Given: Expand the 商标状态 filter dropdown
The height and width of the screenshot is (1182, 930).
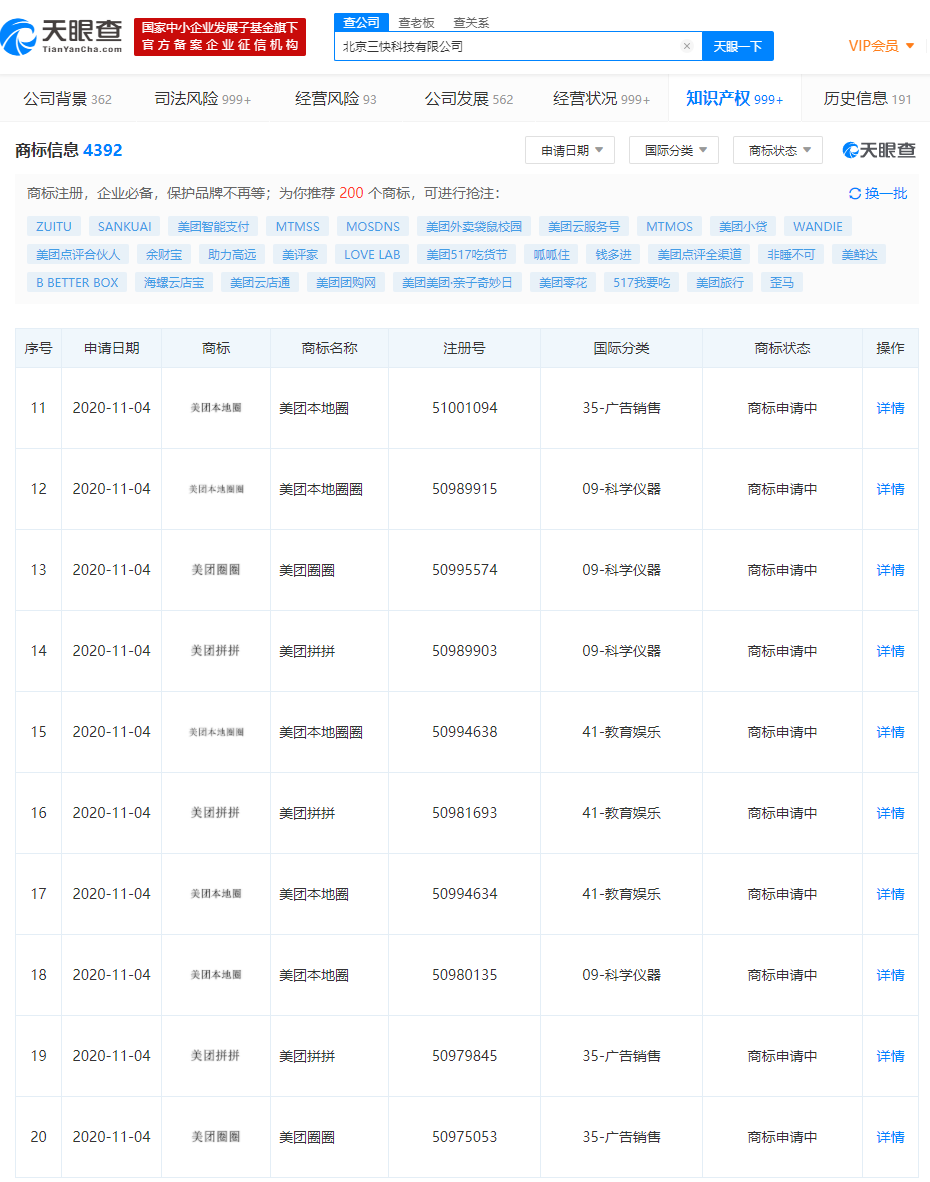Looking at the screenshot, I should [777, 150].
